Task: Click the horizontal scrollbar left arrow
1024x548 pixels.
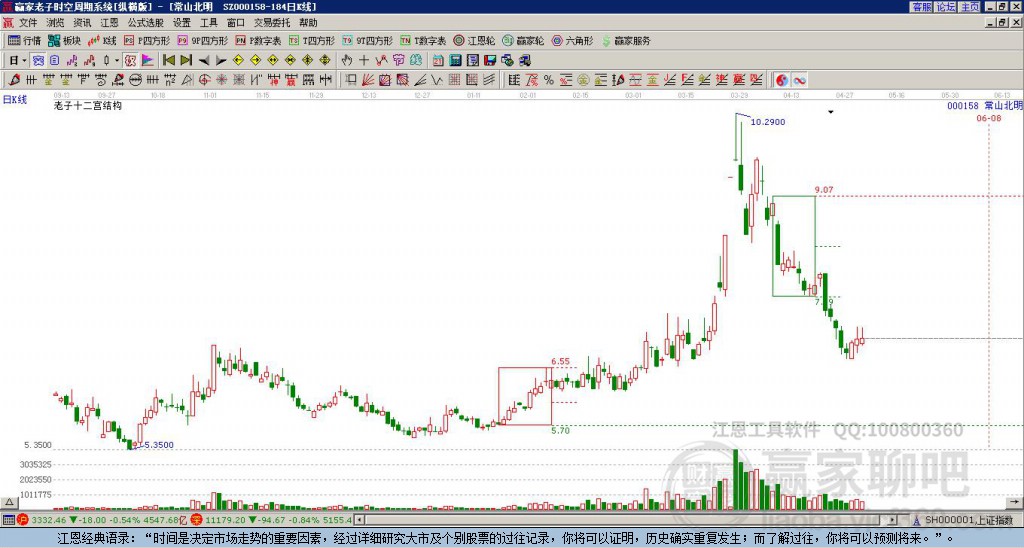Action: 359,520
